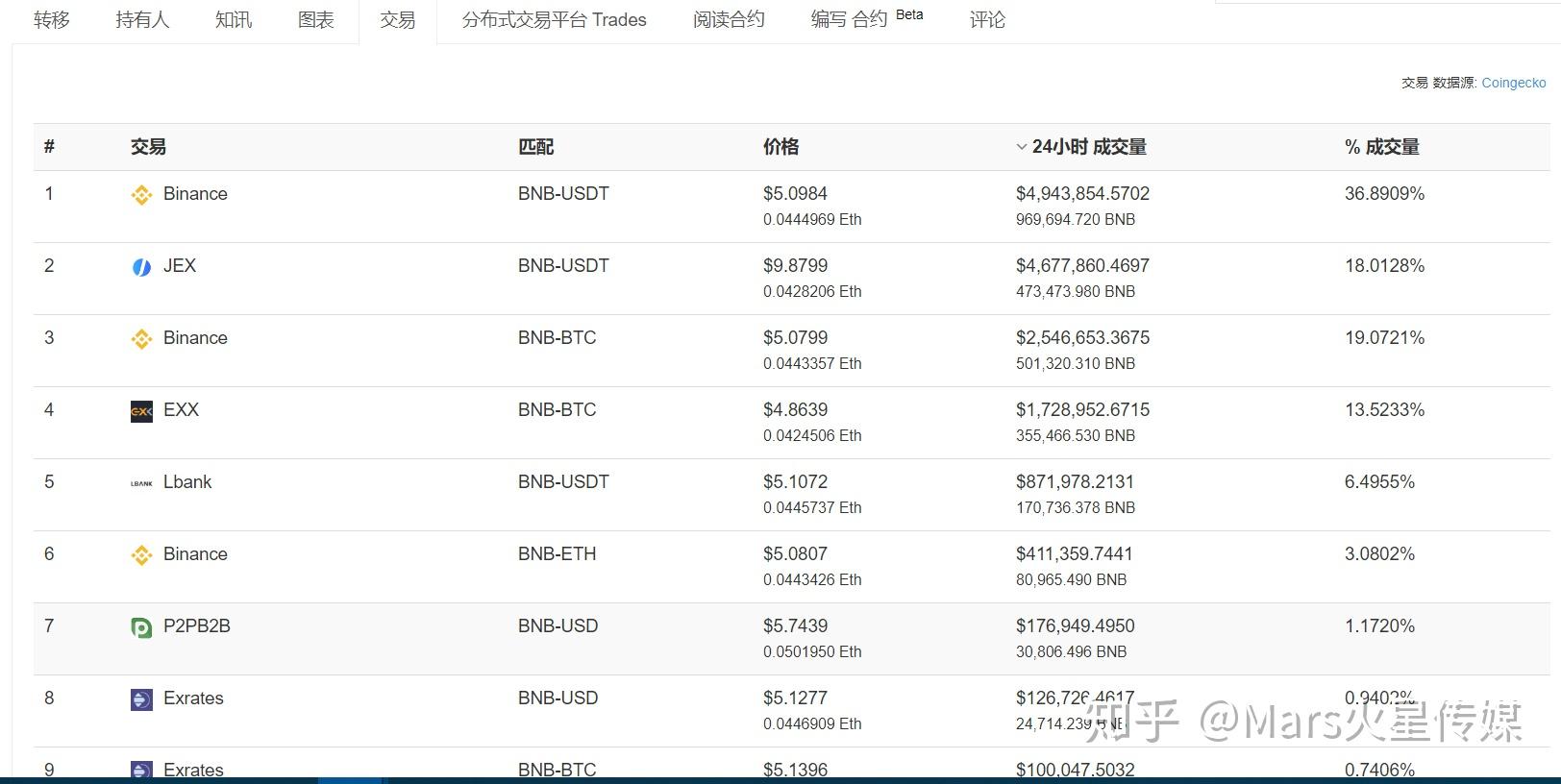This screenshot has height=784, width=1561.
Task: Click price $5.1277
Action: pyautogui.click(x=795, y=698)
